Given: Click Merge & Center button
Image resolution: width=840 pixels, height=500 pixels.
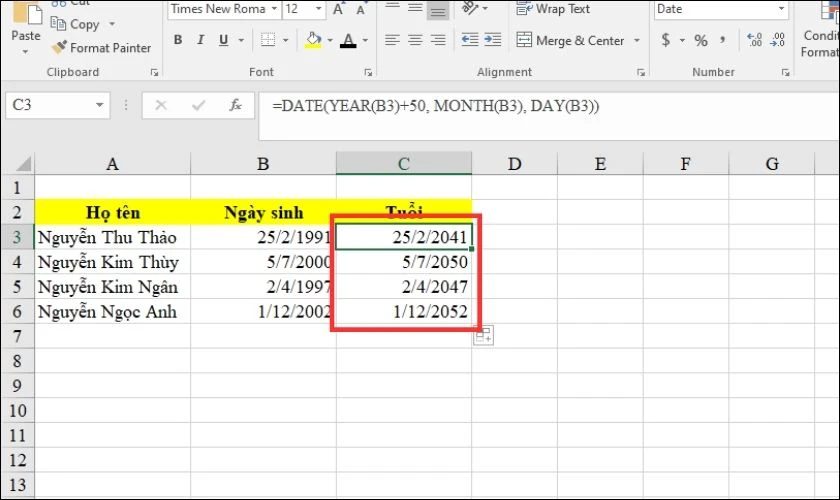Looking at the screenshot, I should [x=571, y=41].
